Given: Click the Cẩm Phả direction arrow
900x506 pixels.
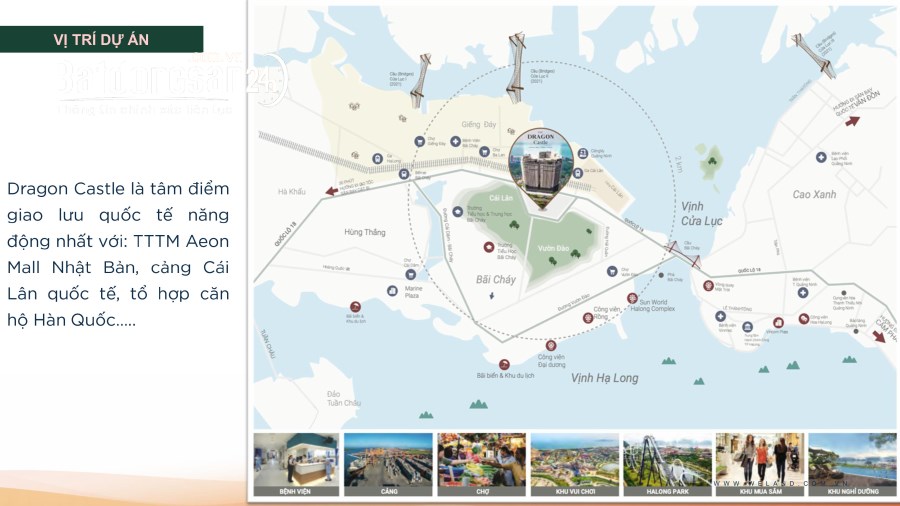Looking at the screenshot, I should [879, 336].
